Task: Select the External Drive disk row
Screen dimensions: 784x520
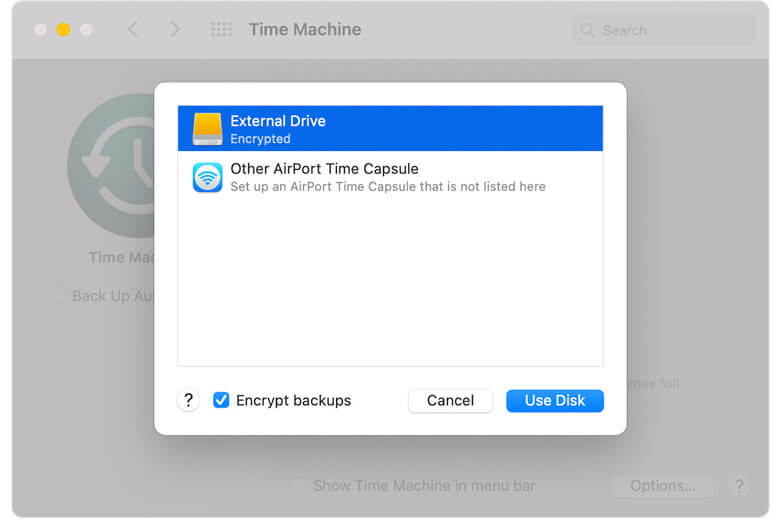Action: pos(390,128)
